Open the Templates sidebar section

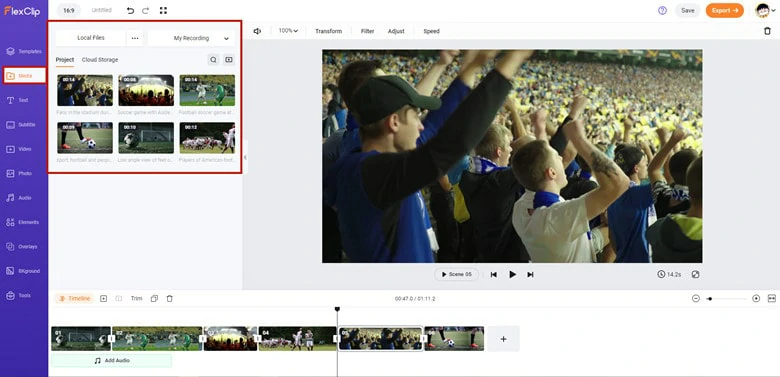click(x=23, y=51)
